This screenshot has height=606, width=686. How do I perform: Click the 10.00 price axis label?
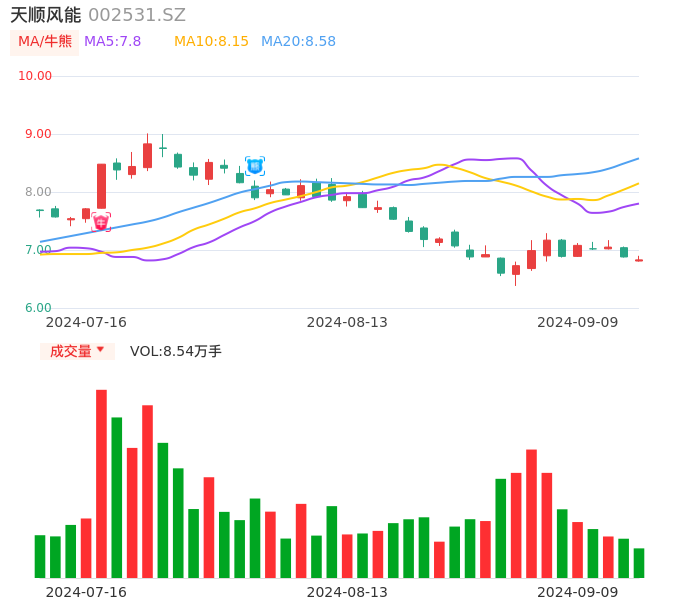point(35,76)
